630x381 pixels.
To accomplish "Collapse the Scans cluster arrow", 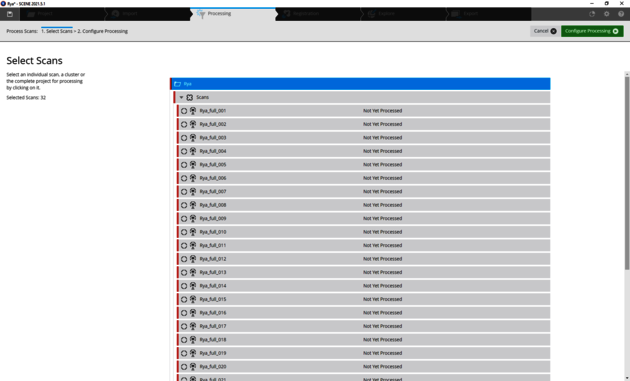I will (181, 97).
